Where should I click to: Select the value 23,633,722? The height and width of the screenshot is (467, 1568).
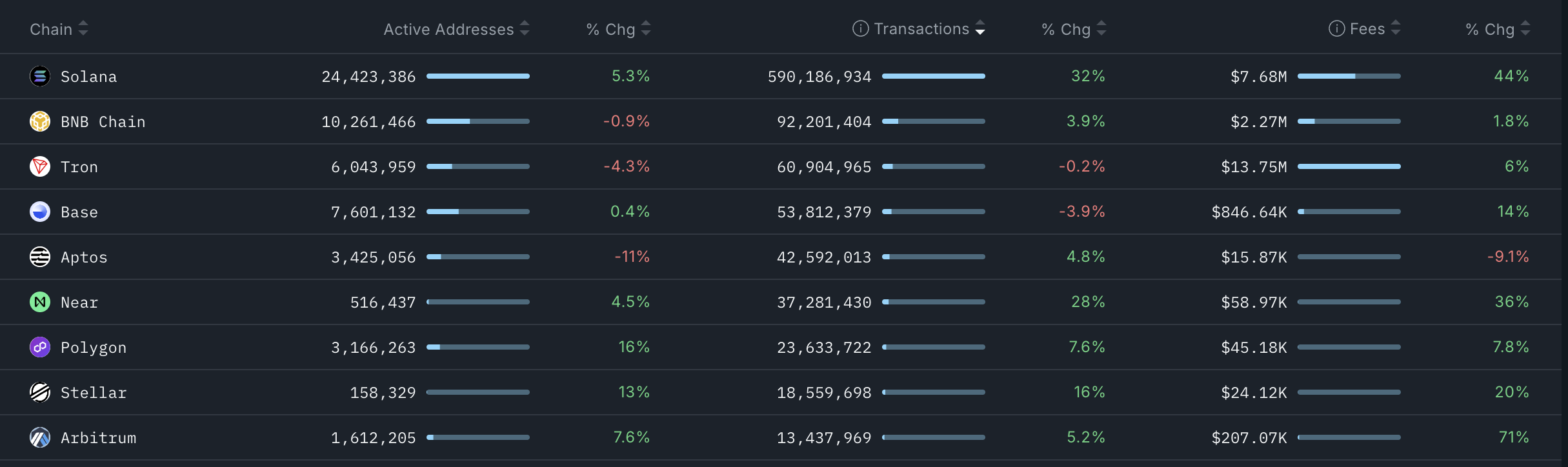(824, 348)
